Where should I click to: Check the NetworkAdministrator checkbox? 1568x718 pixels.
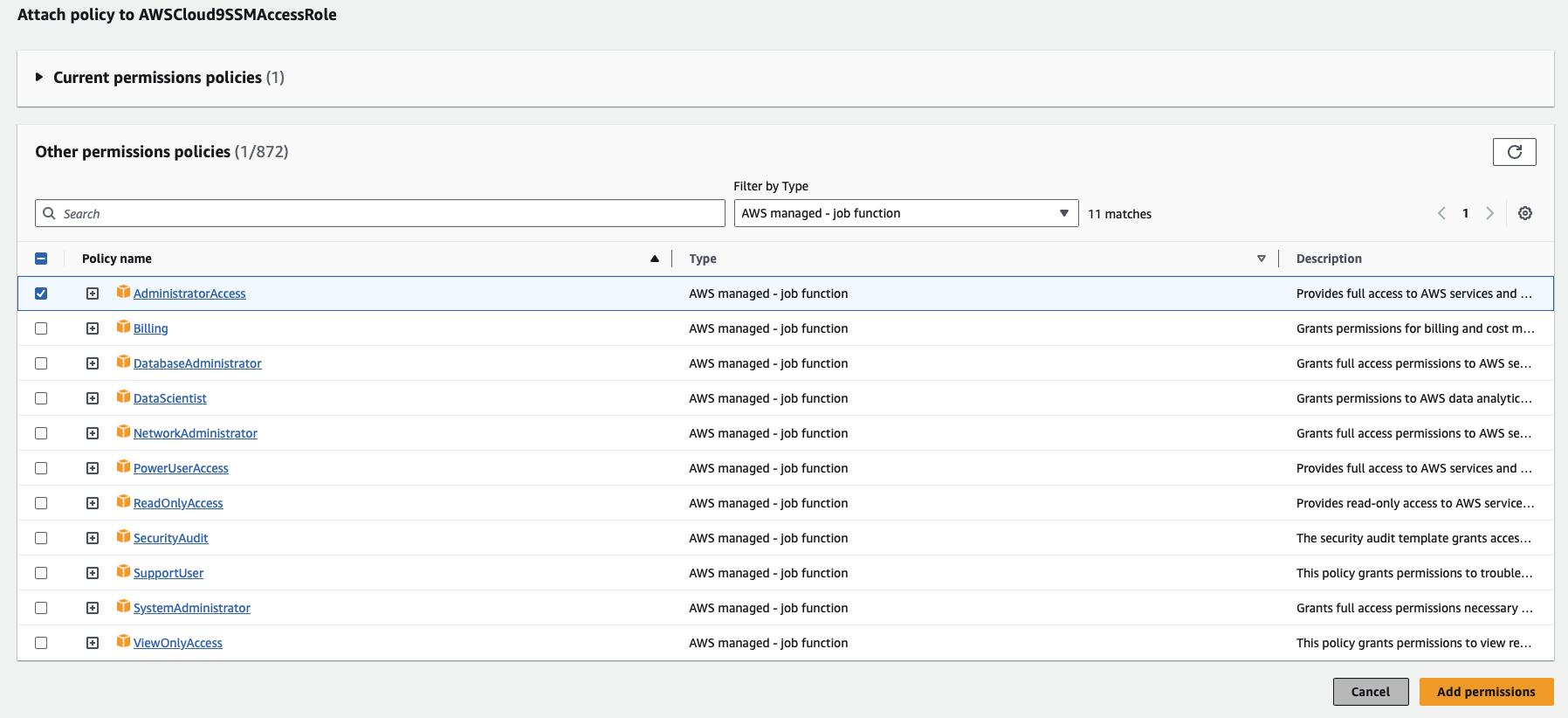pyautogui.click(x=41, y=433)
